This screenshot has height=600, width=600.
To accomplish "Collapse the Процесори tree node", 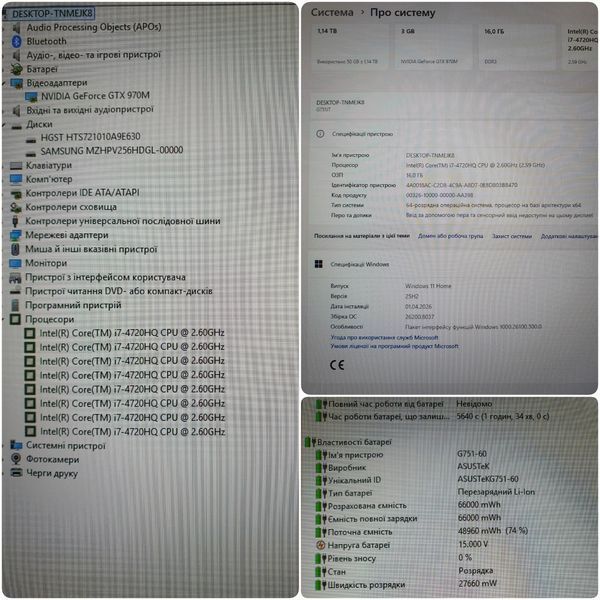I will (5, 319).
